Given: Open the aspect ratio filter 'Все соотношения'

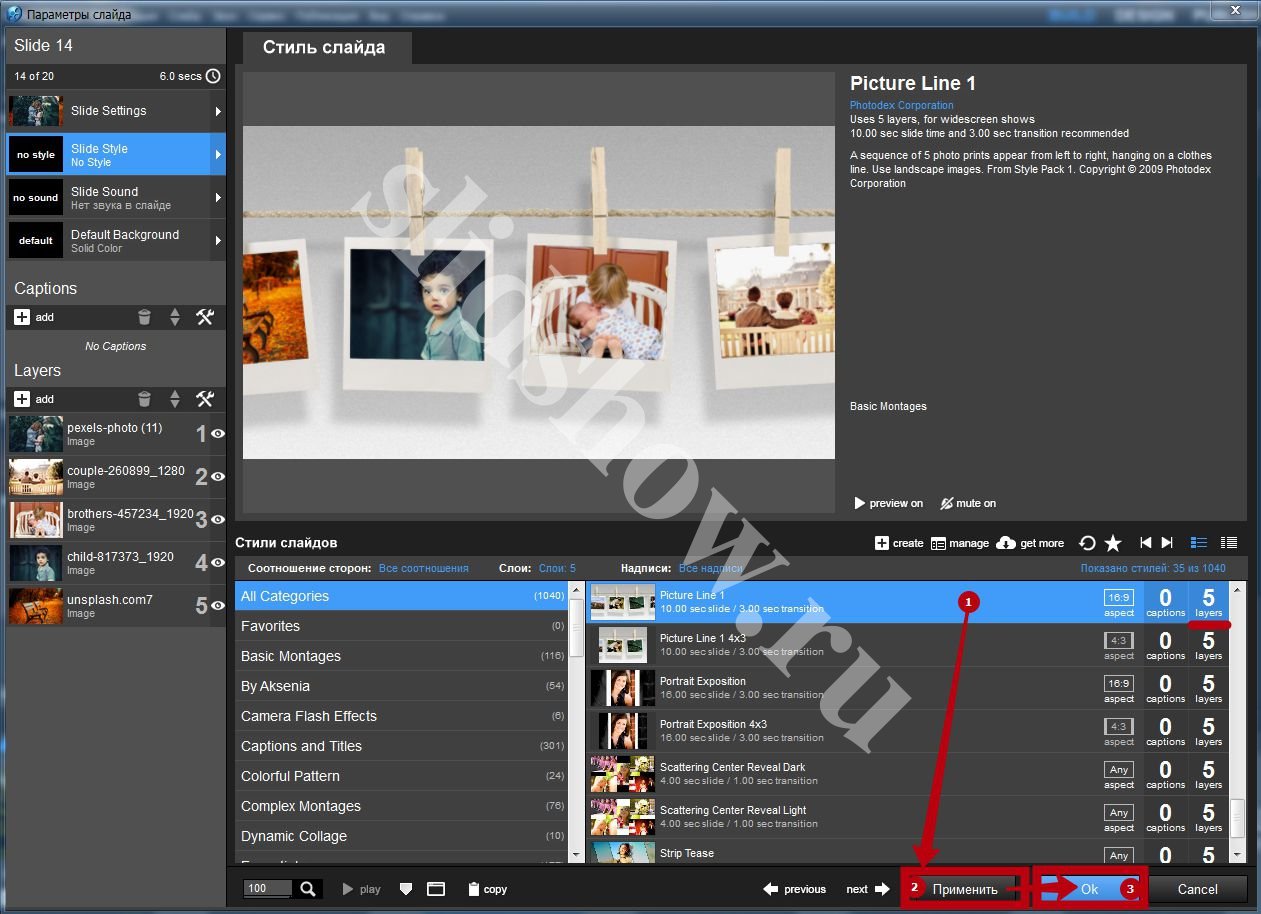Looking at the screenshot, I should pos(424,568).
